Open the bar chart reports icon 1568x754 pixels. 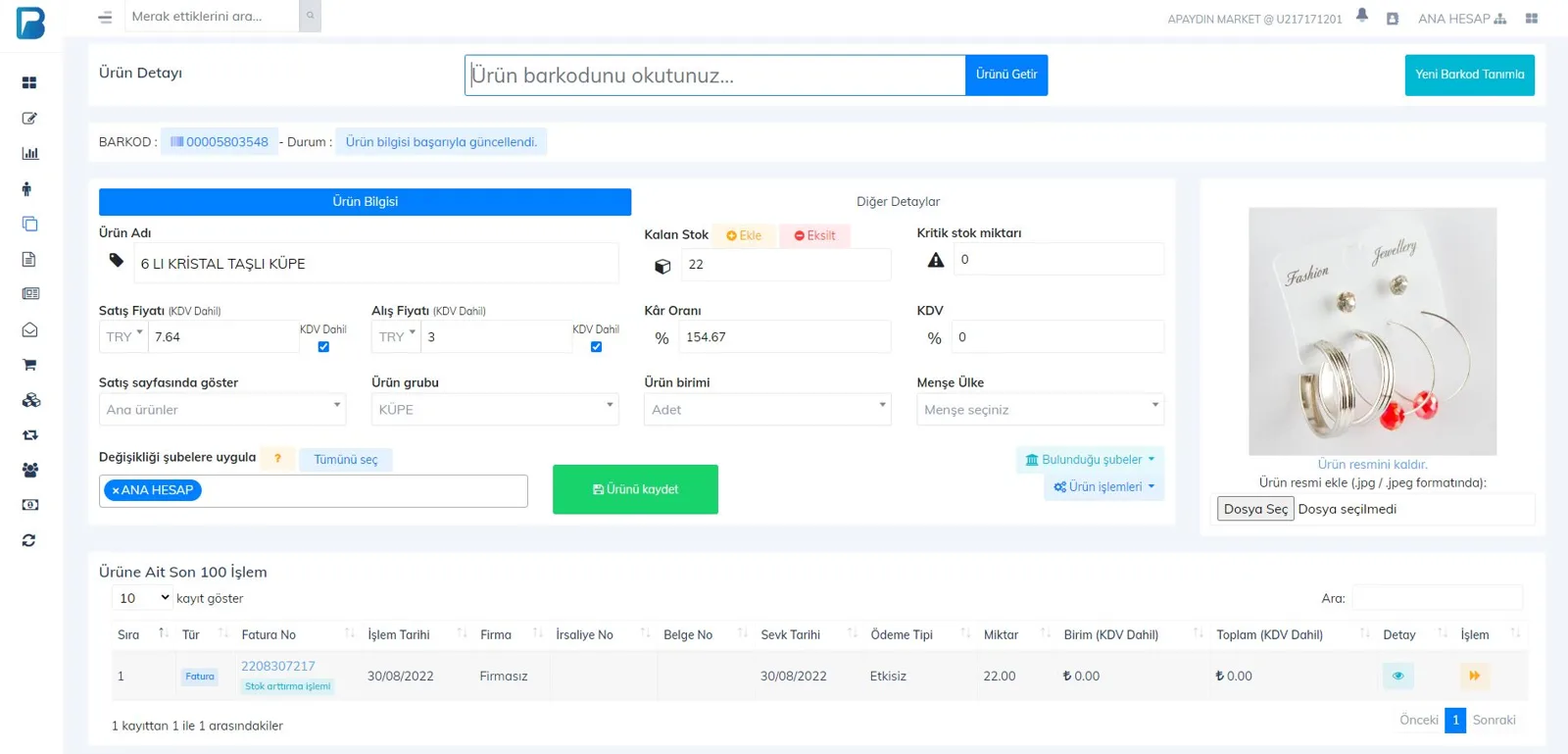[x=29, y=154]
